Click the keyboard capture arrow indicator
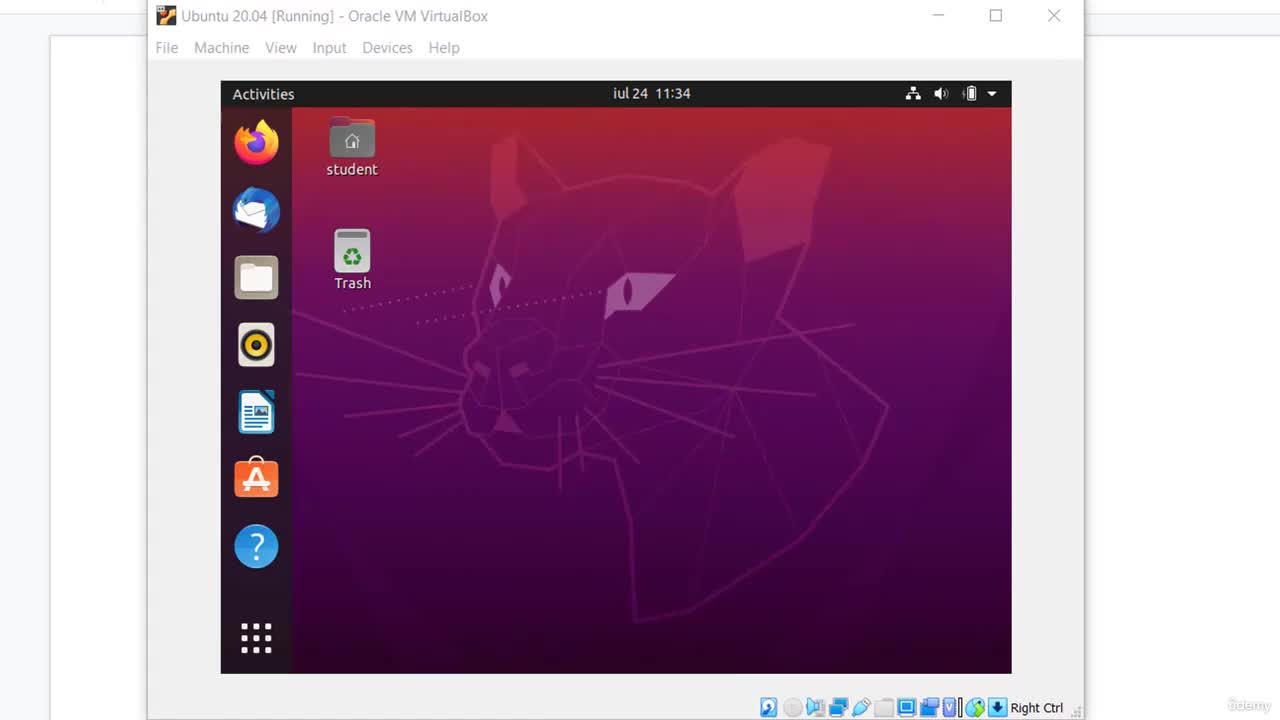The width and height of the screenshot is (1280, 720). tap(997, 708)
